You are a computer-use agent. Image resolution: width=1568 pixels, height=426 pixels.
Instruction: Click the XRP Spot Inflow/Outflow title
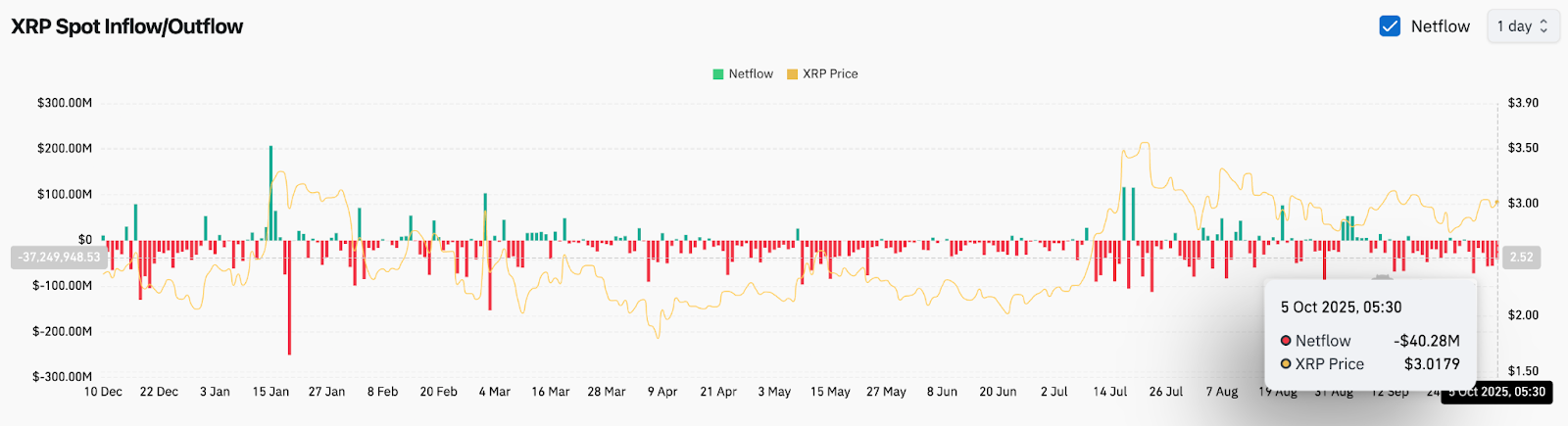pyautogui.click(x=127, y=26)
